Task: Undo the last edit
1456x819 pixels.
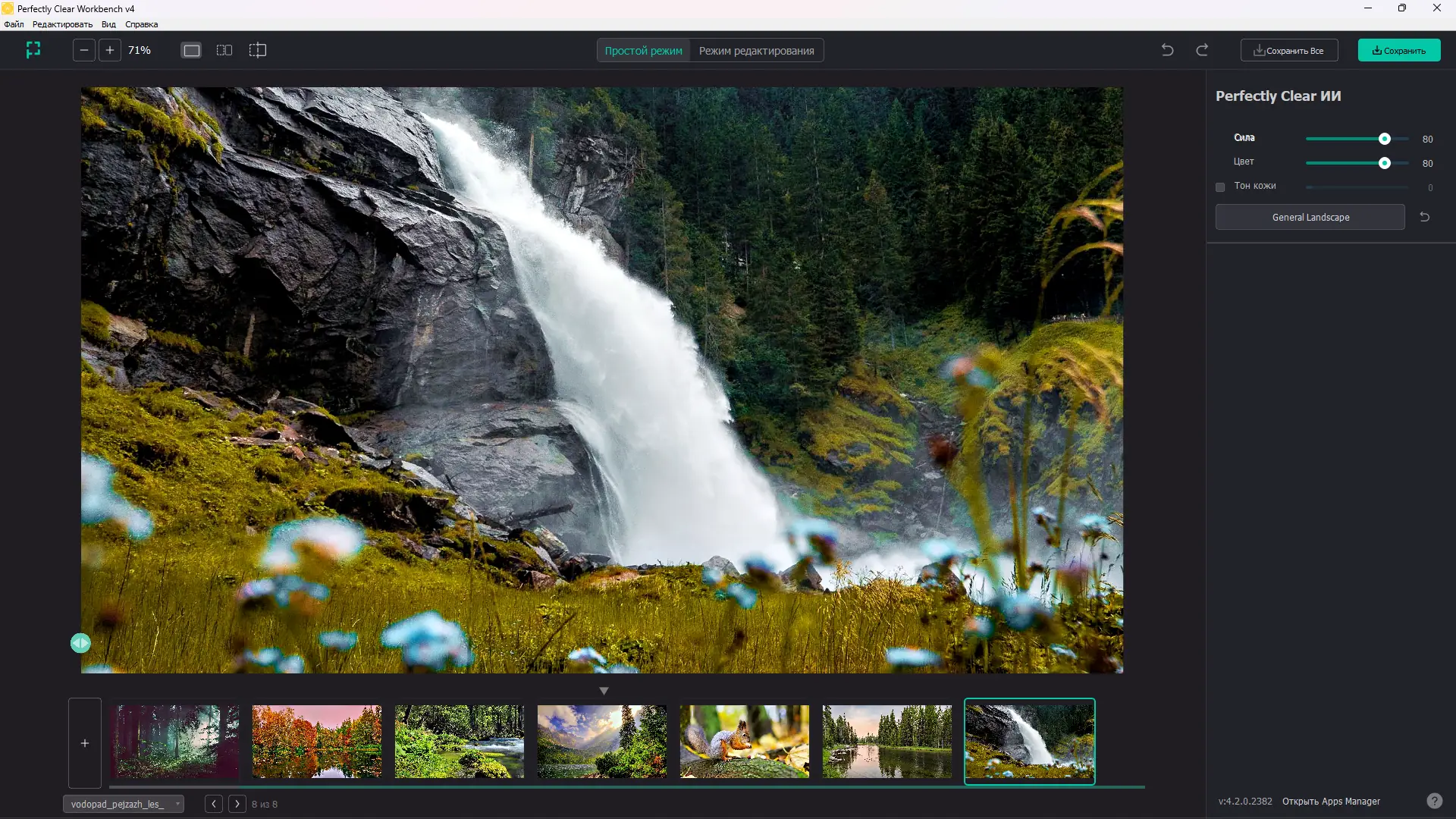Action: (x=1167, y=50)
